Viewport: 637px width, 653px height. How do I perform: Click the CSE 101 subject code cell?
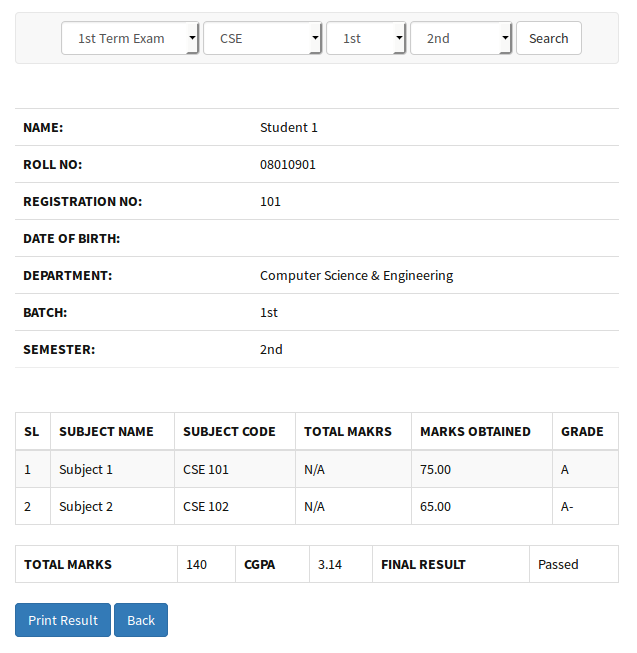[206, 469]
